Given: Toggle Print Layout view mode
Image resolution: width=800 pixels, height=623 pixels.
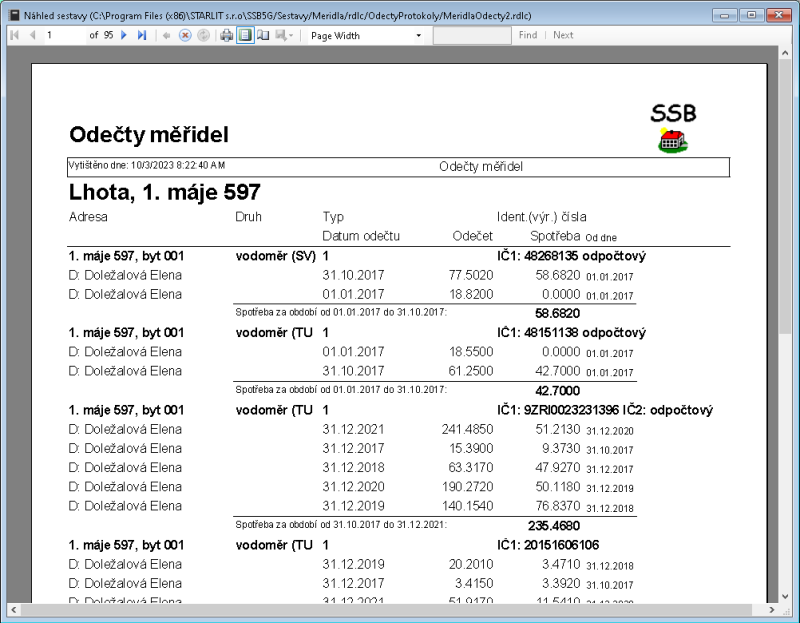Looking at the screenshot, I should 243,35.
